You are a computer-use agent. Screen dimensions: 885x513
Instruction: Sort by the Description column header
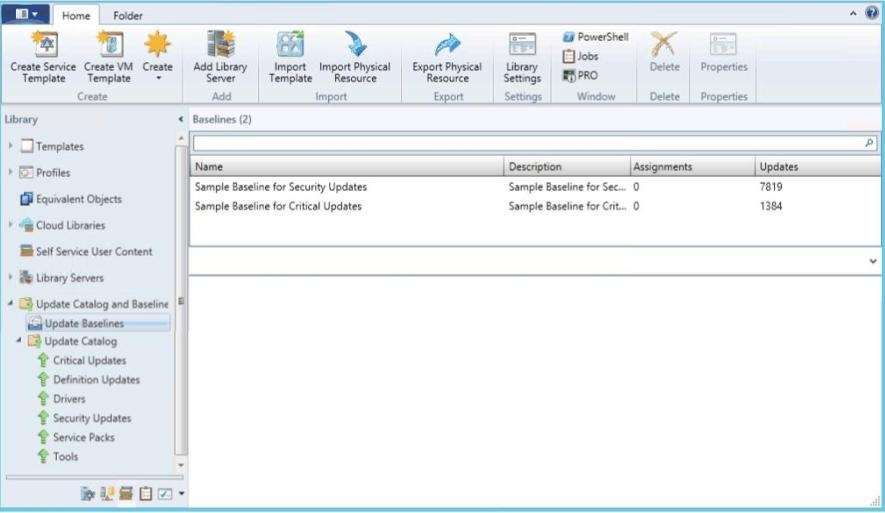tap(567, 166)
